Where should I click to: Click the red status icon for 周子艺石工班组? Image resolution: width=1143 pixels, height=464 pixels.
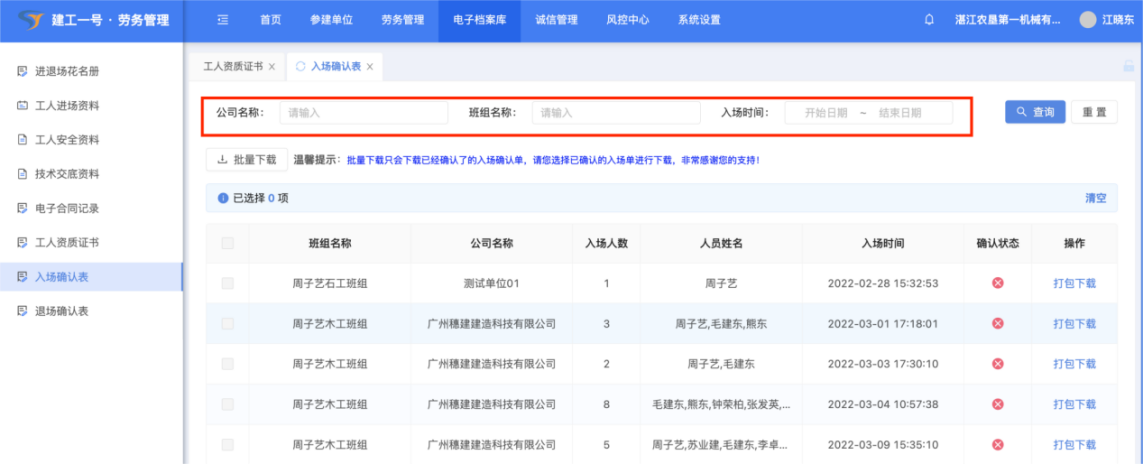click(x=997, y=283)
